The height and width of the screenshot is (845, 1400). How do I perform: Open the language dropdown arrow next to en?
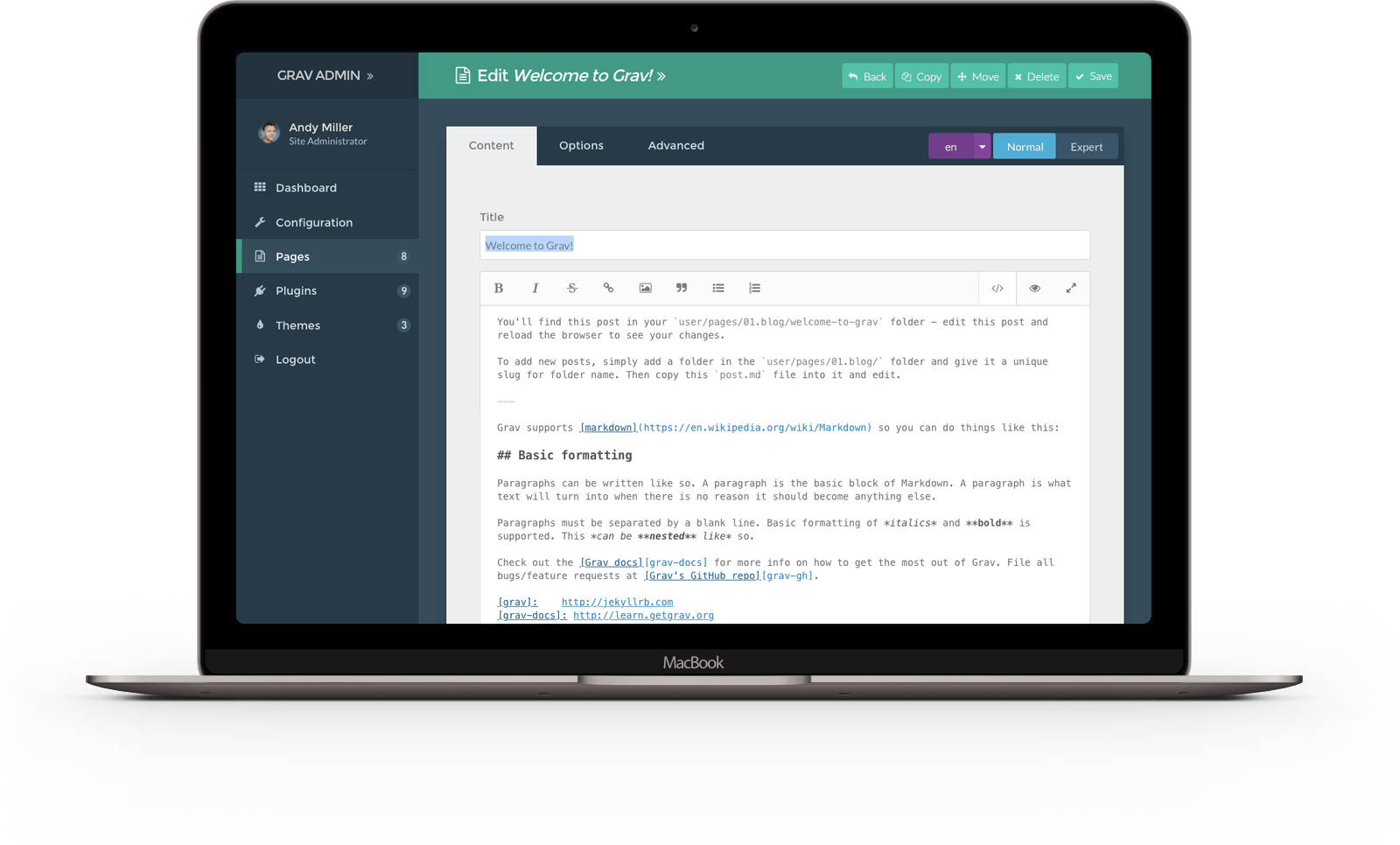(982, 146)
